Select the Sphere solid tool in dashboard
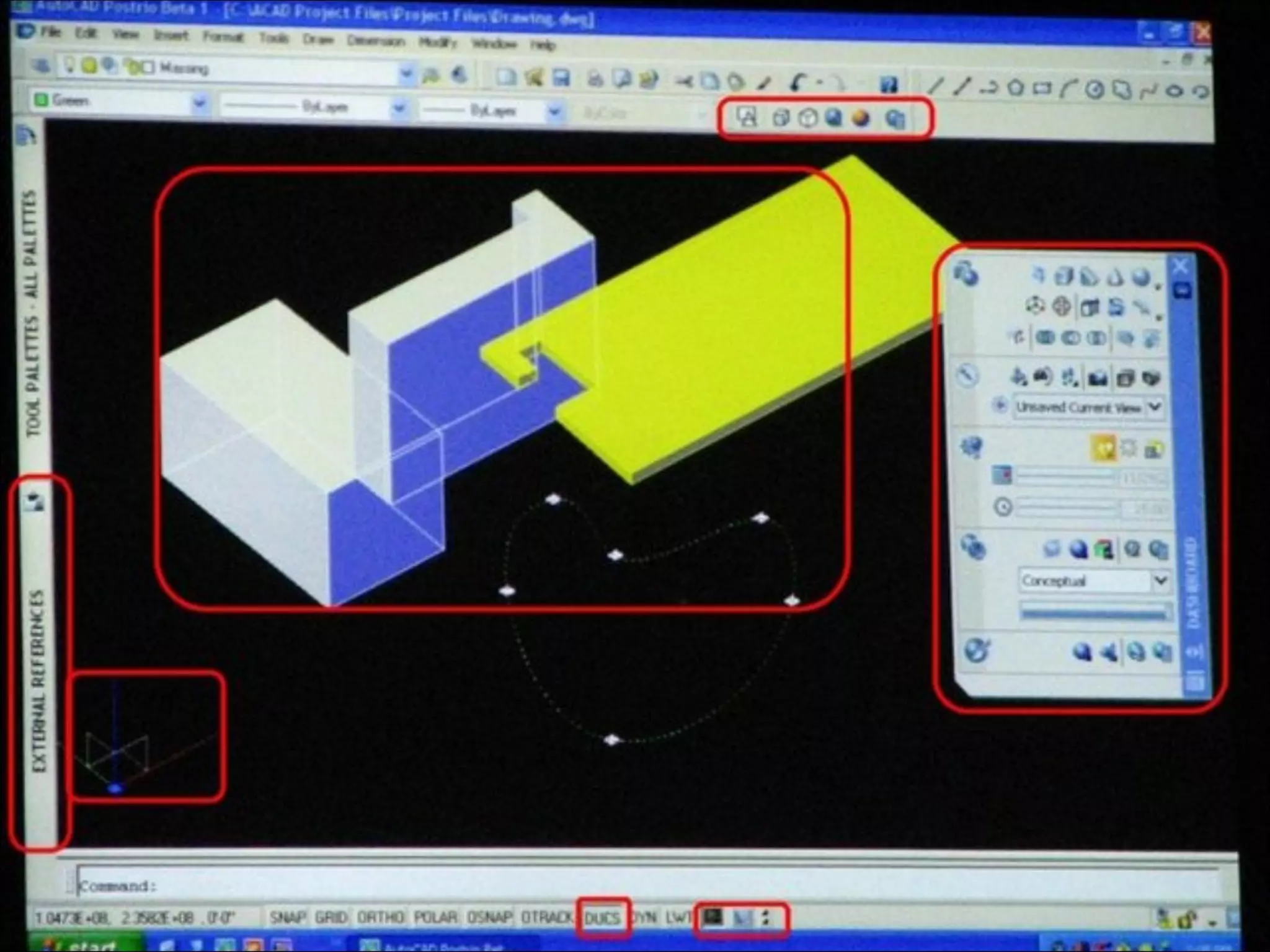Image resolution: width=1270 pixels, height=952 pixels. click(x=1140, y=277)
